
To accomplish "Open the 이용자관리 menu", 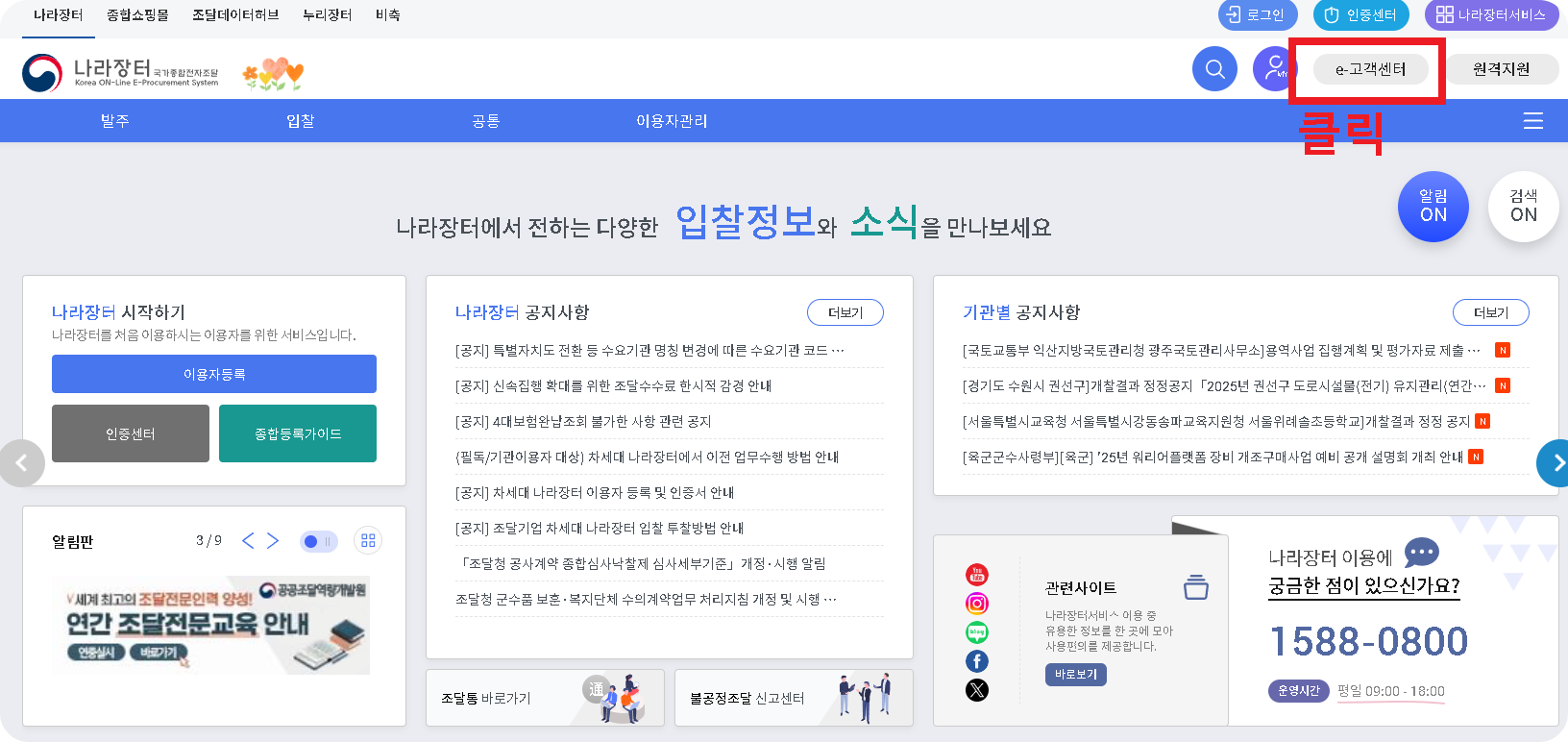I will (672, 121).
